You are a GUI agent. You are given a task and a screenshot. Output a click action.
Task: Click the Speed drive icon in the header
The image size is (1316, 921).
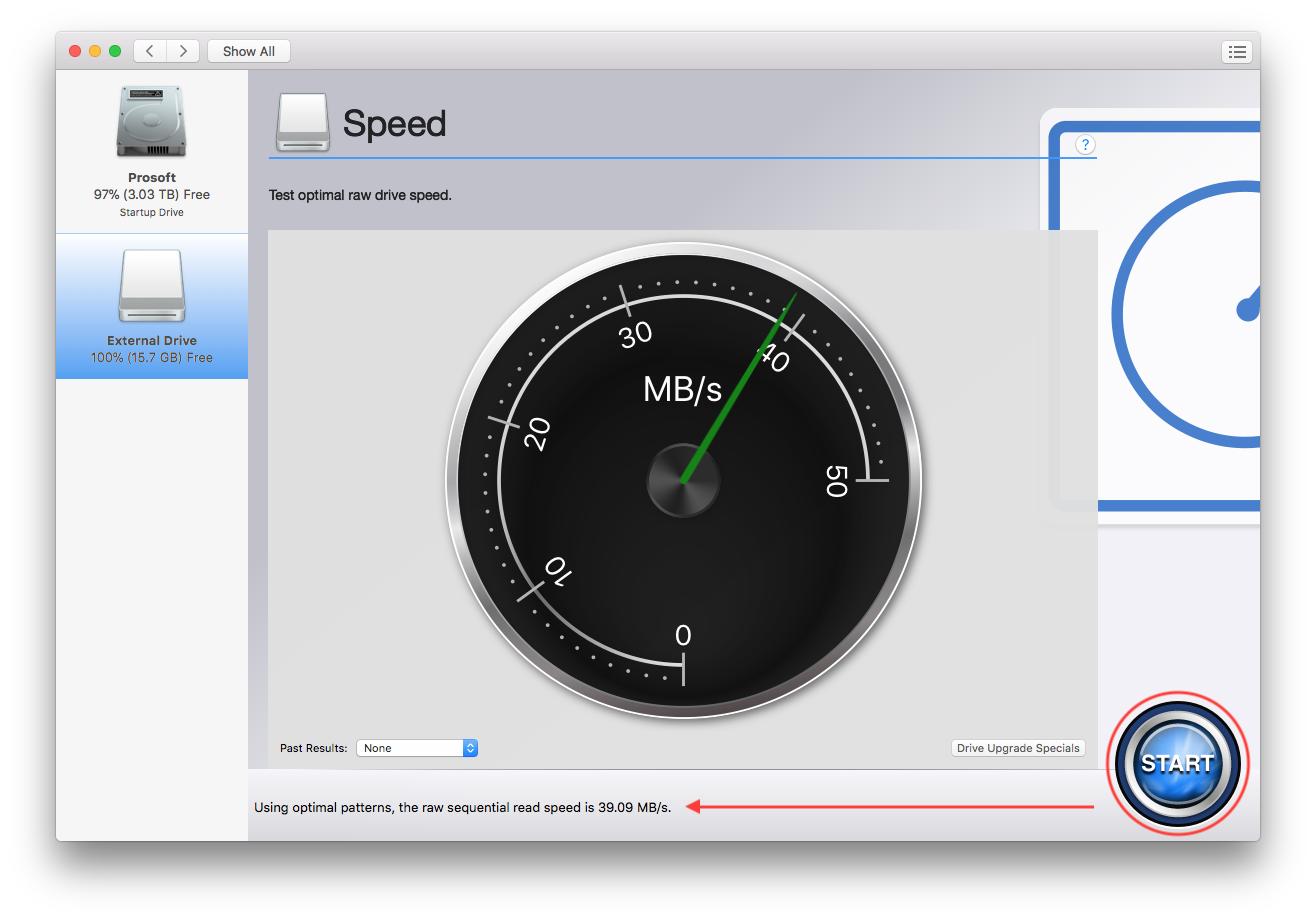[x=302, y=122]
